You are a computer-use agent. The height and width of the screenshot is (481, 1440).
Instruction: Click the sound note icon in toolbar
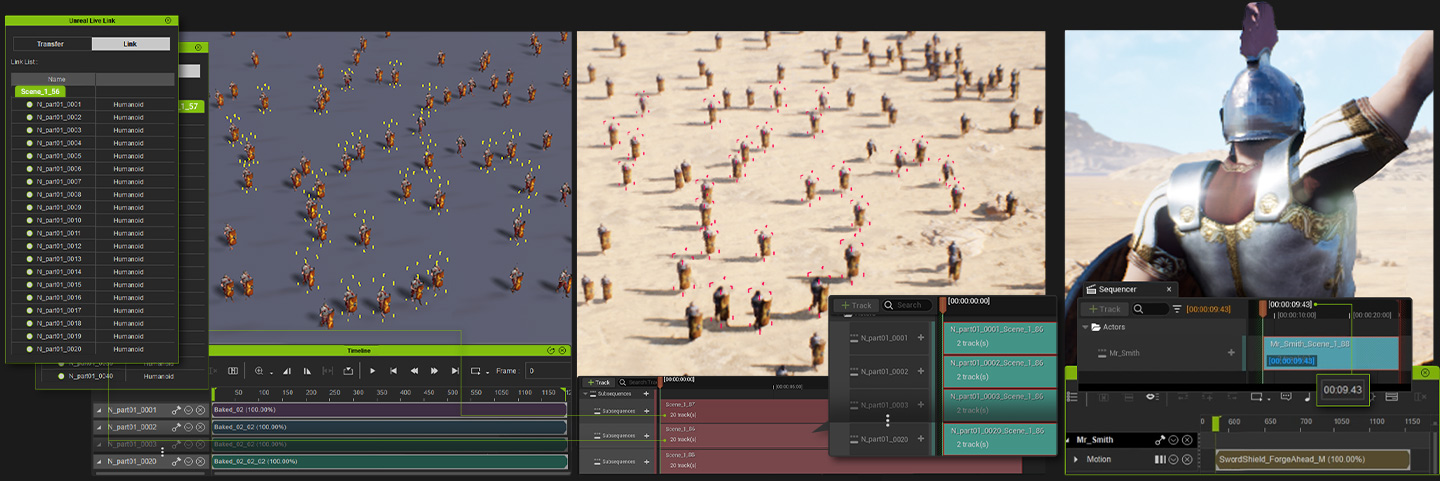pos(1307,397)
